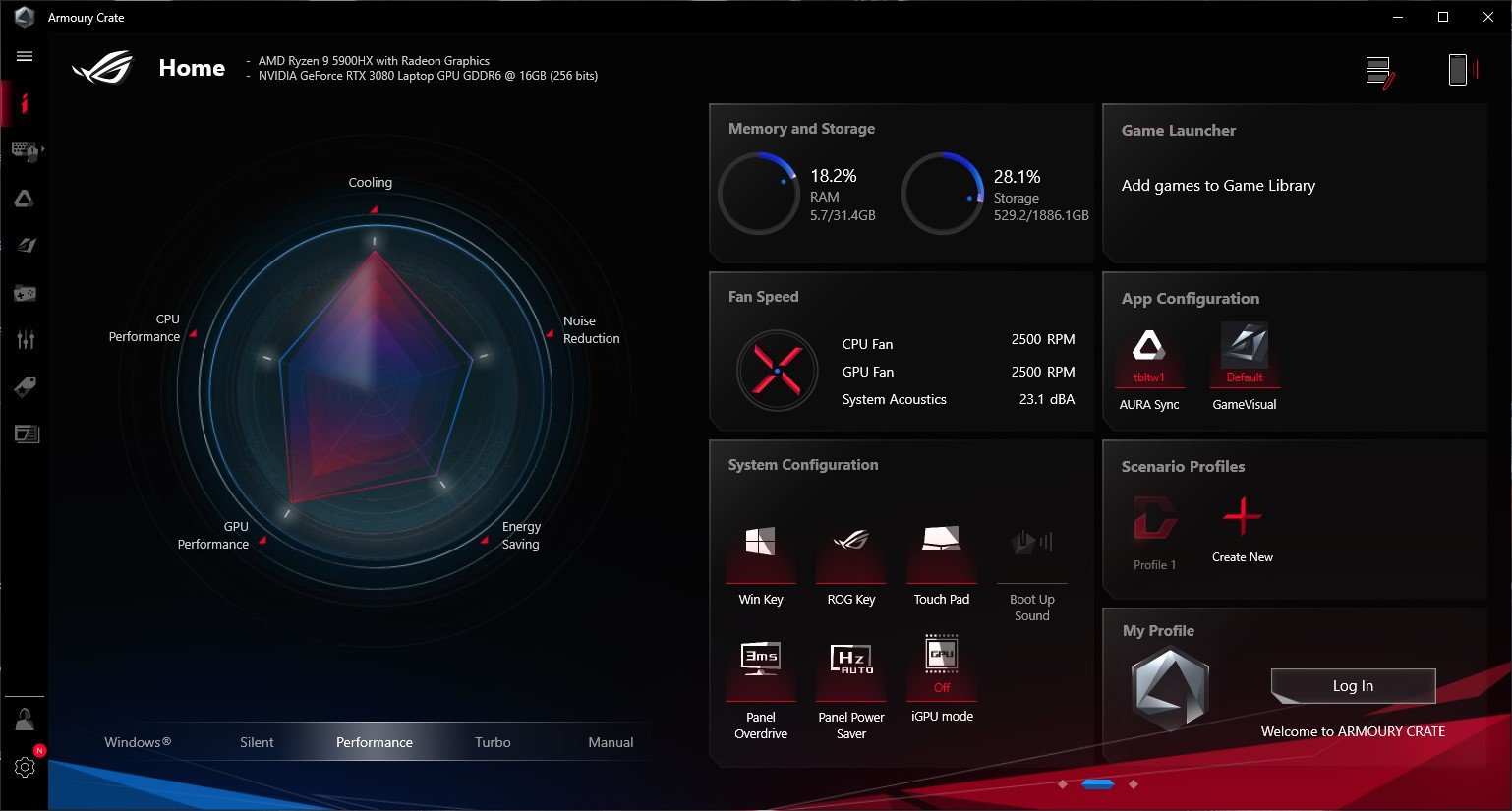This screenshot has width=1512, height=811.
Task: Open the hamburger menu in sidebar
Action: coord(25,56)
